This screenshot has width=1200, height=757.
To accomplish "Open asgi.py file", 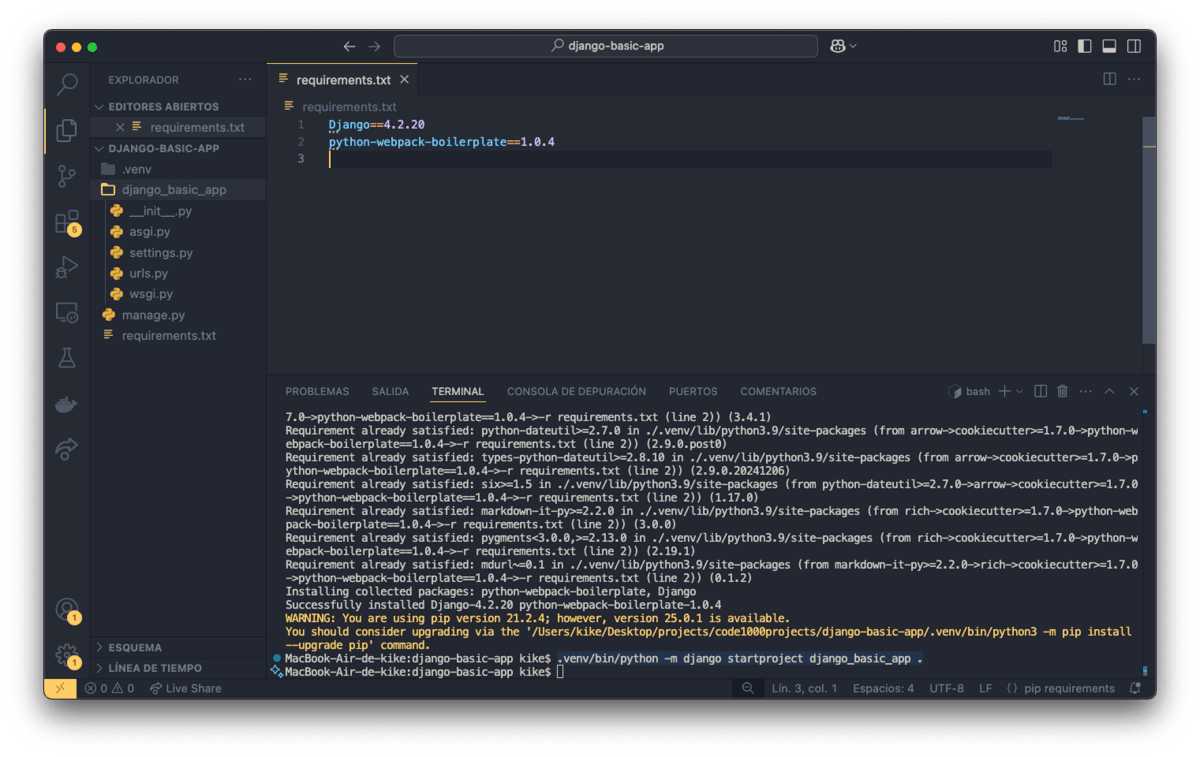I will [x=178, y=232].
